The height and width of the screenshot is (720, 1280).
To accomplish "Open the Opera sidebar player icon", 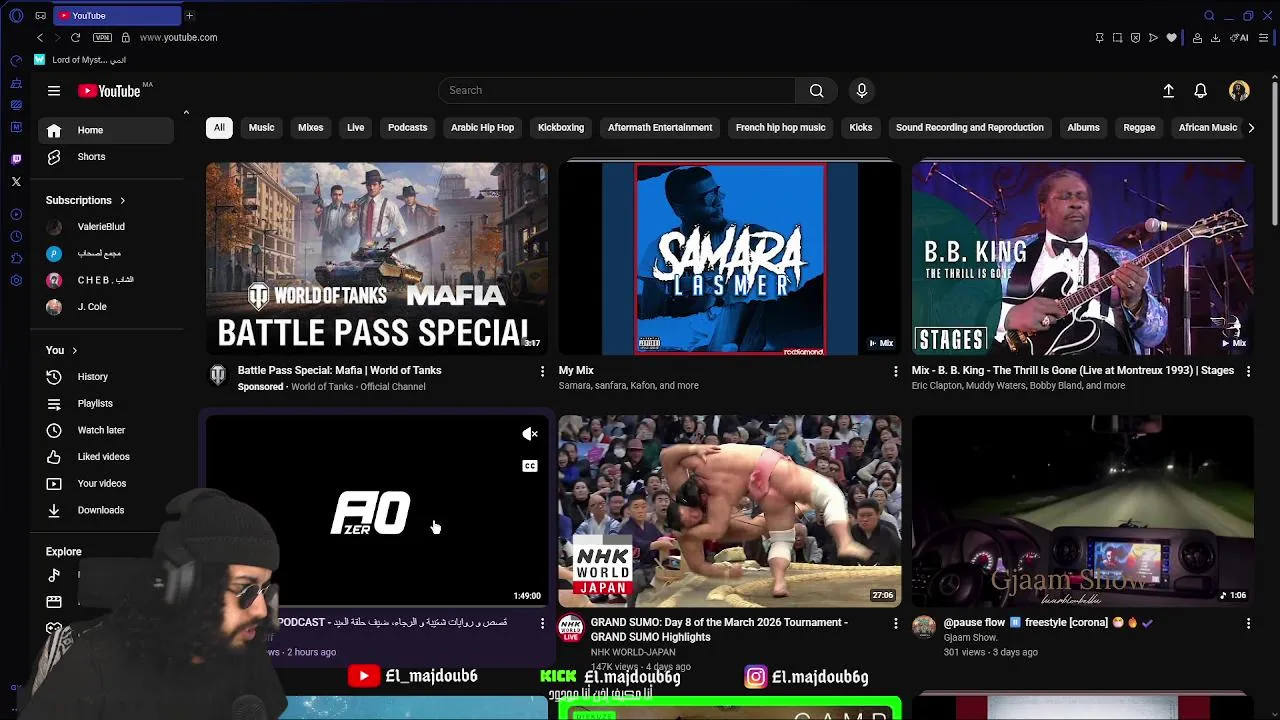I will pos(16,214).
